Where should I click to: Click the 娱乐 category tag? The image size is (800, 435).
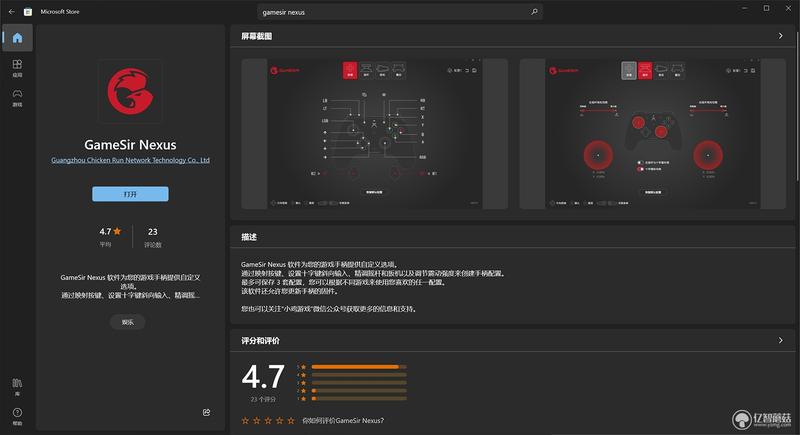[128, 322]
